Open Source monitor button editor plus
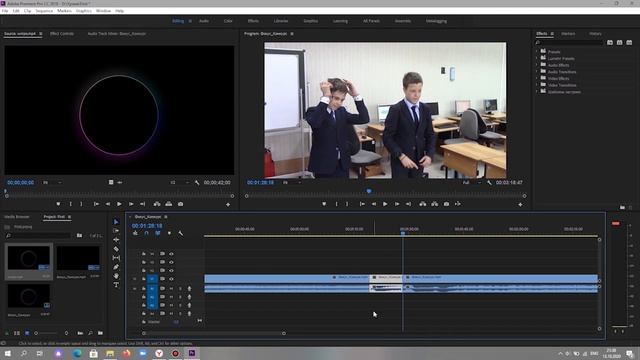 (x=228, y=204)
